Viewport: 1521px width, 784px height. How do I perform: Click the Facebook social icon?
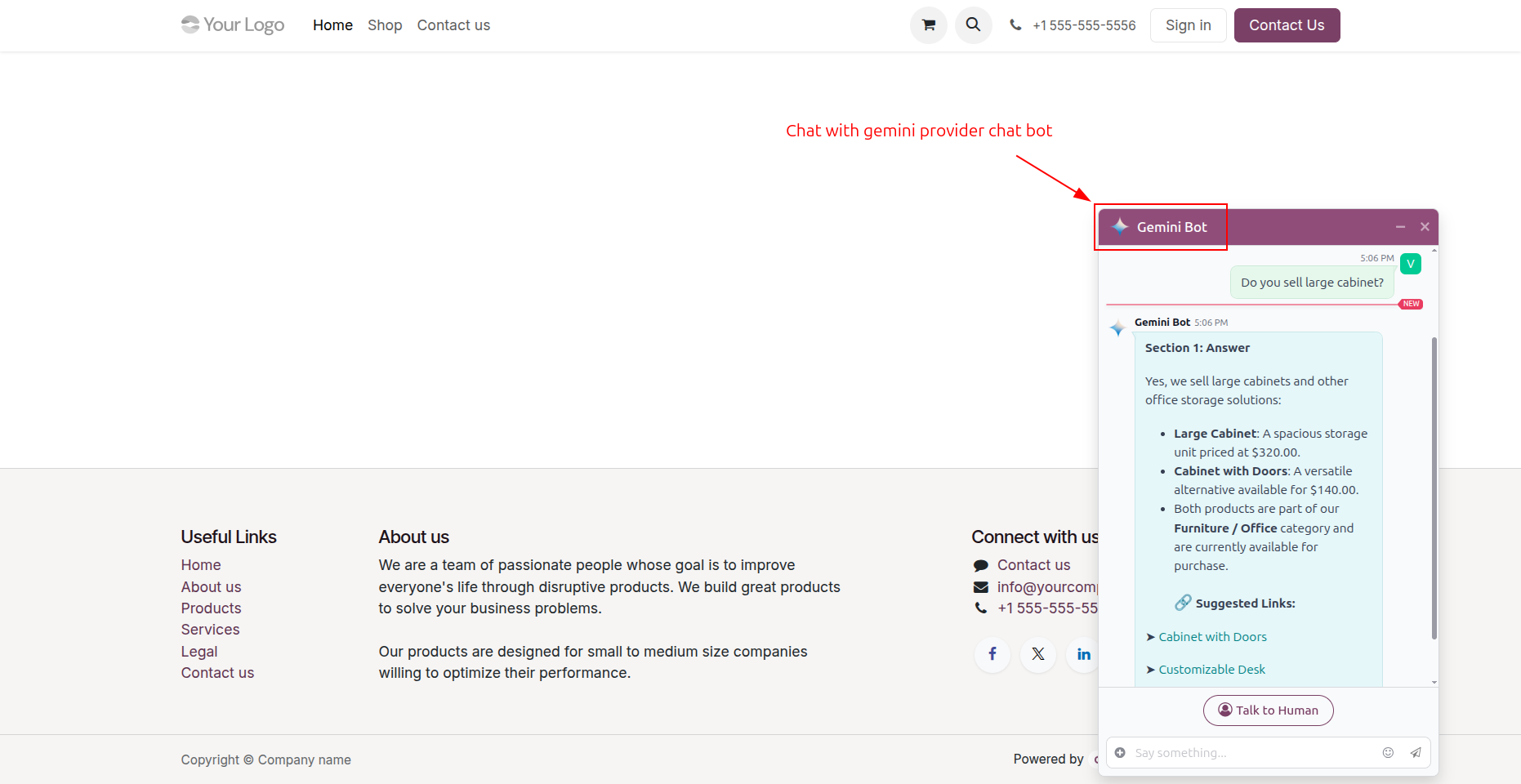tap(992, 654)
